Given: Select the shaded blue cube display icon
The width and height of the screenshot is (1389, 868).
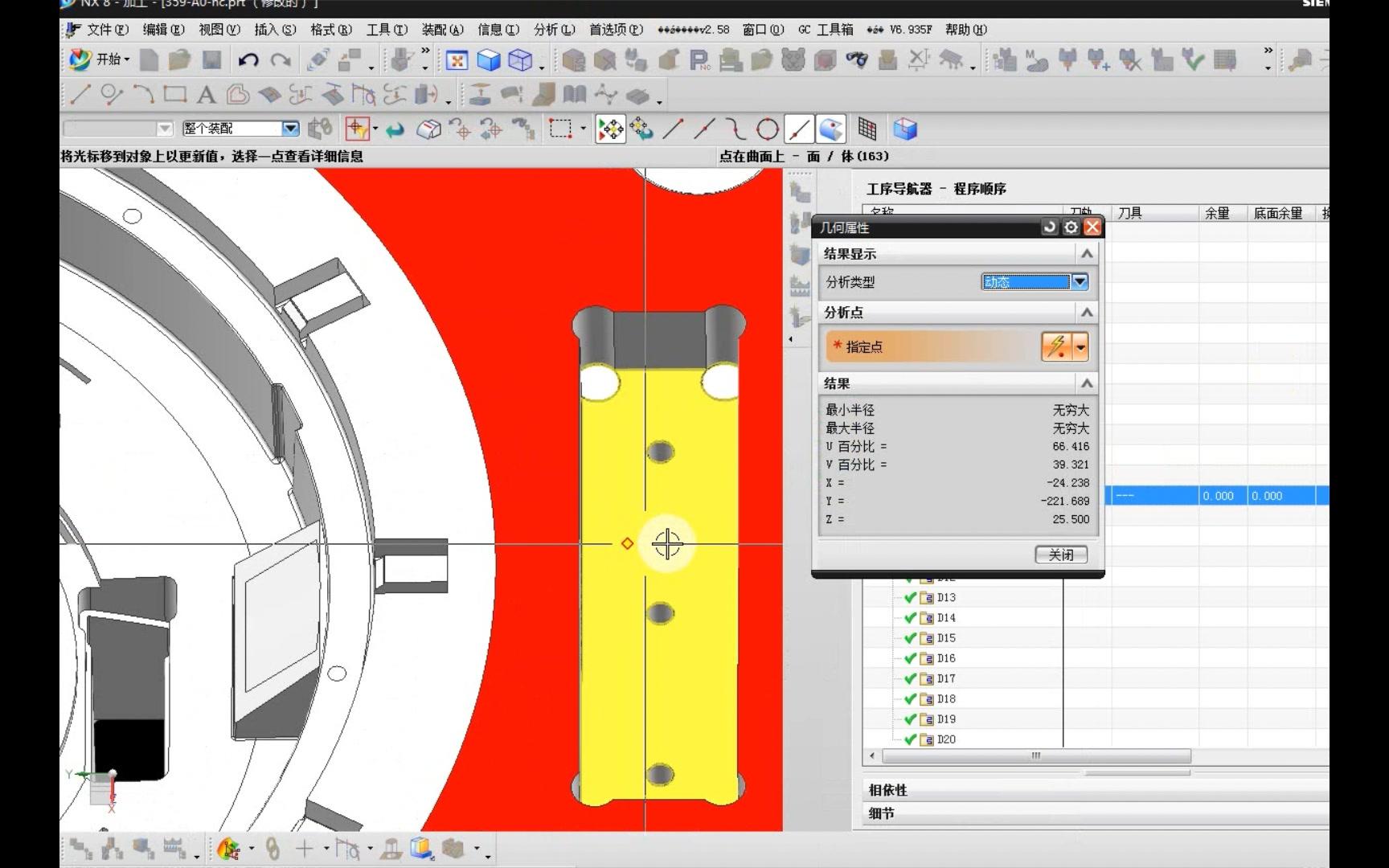Looking at the screenshot, I should pos(489,60).
